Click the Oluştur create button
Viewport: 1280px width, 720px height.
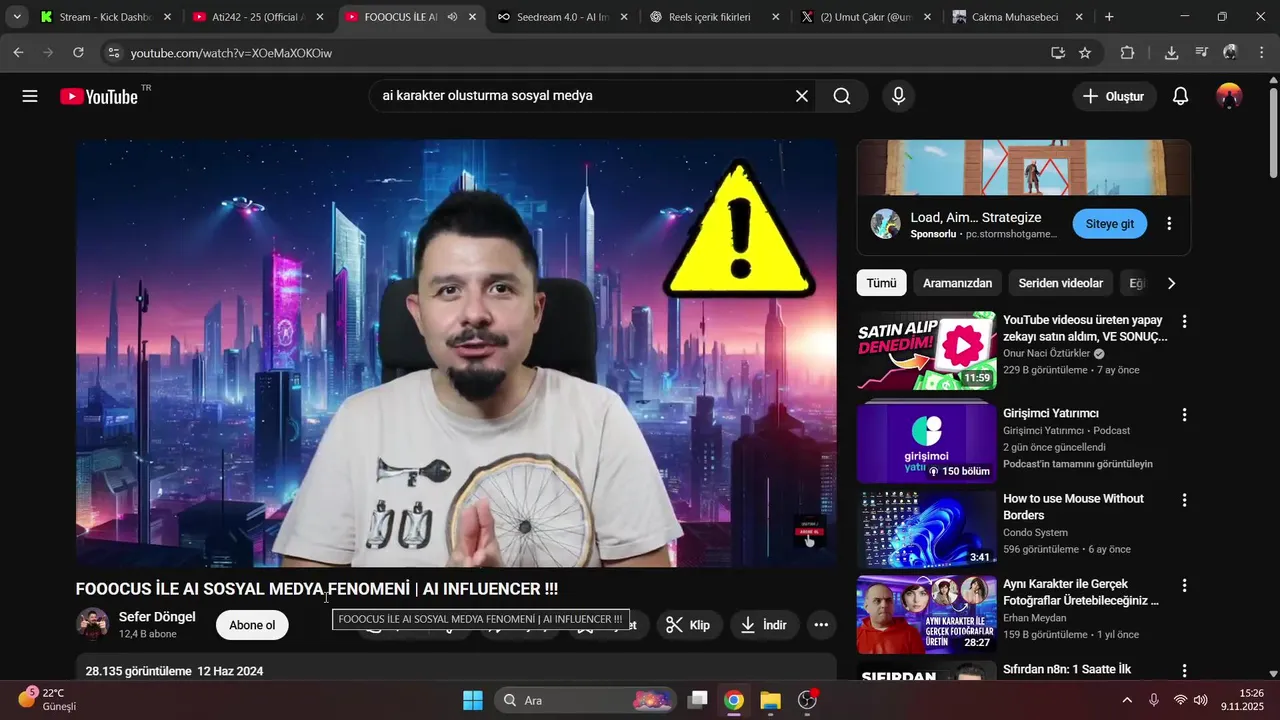pyautogui.click(x=1114, y=96)
